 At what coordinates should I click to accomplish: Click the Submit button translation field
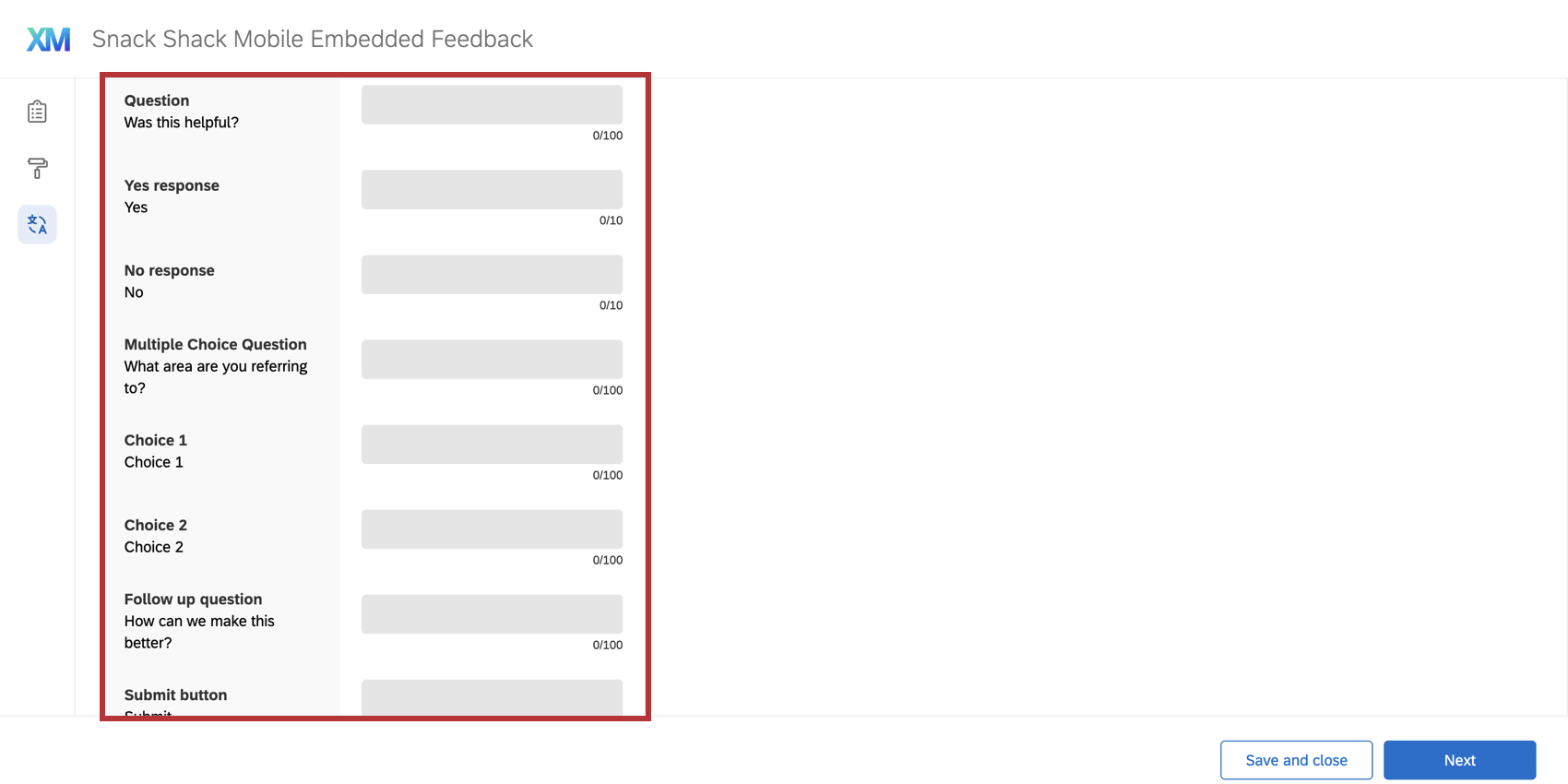(x=492, y=698)
